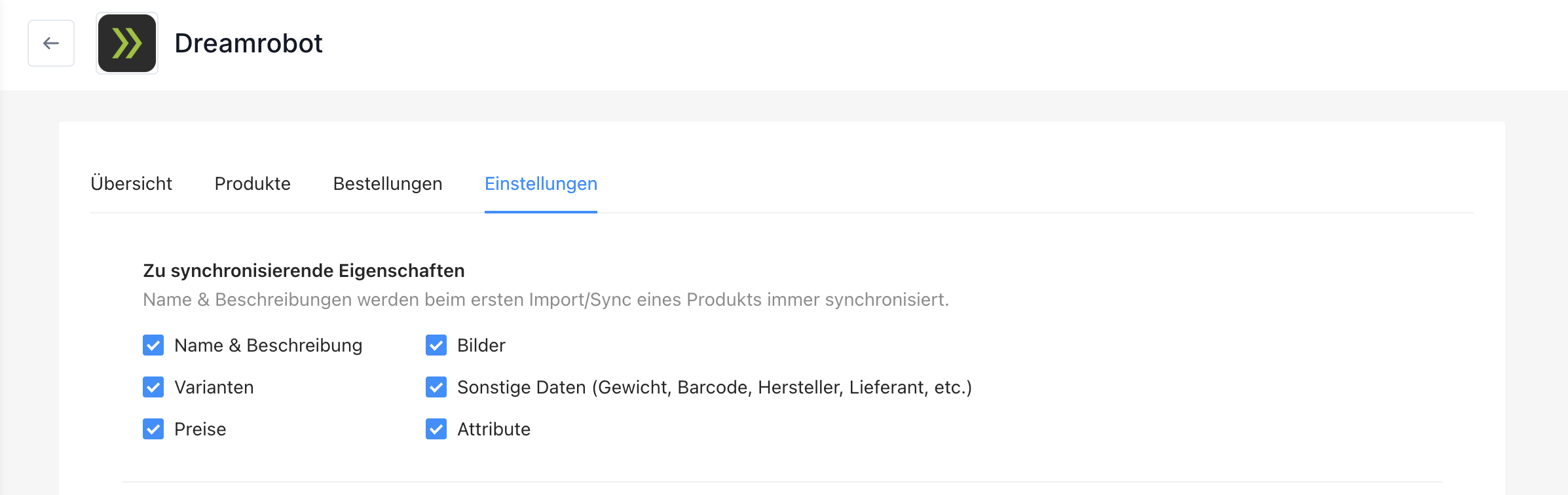
Task: Untick the Bilder checkbox
Action: tap(436, 345)
